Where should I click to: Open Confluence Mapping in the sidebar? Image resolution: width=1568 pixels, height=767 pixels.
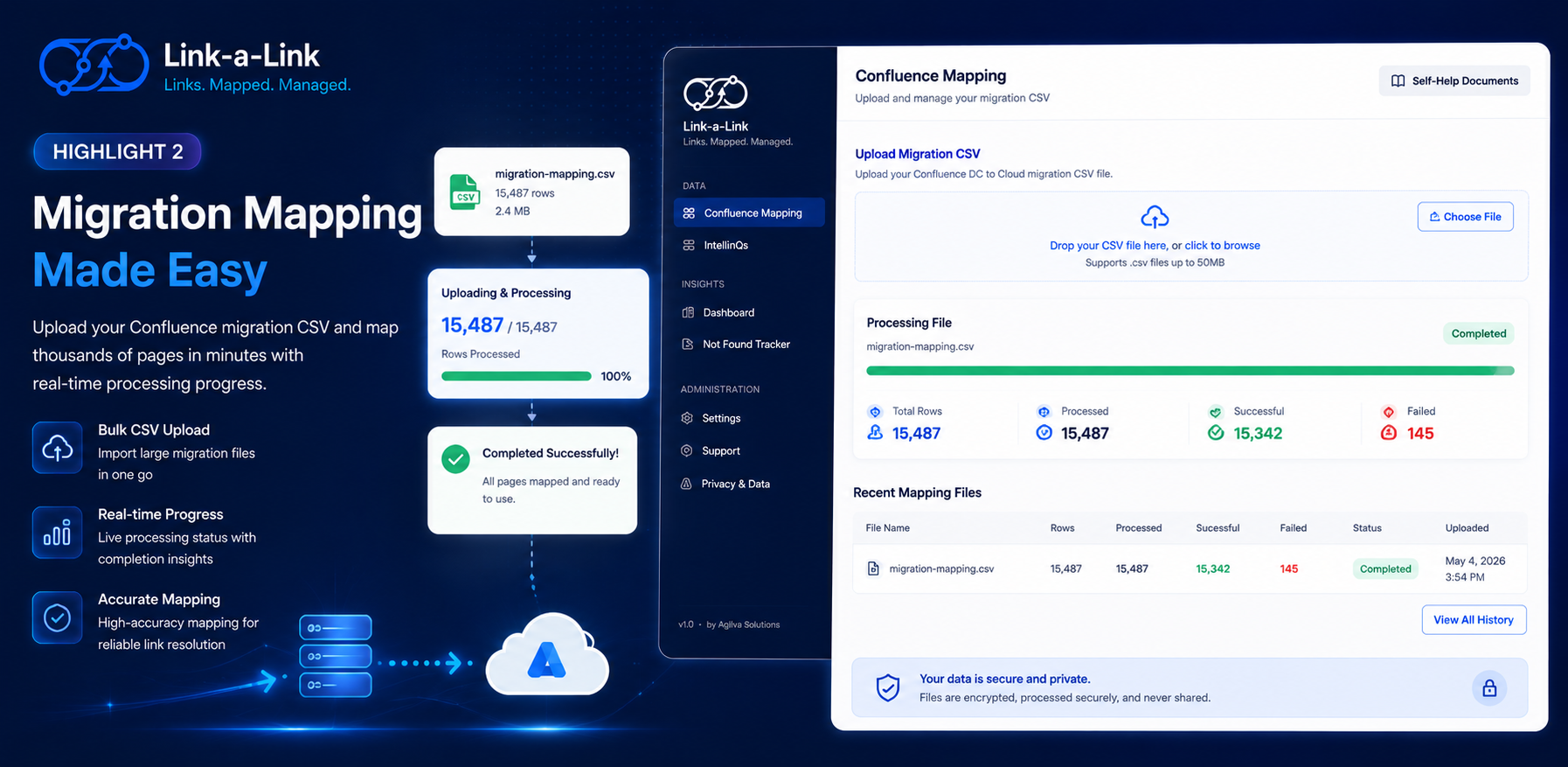tap(749, 213)
